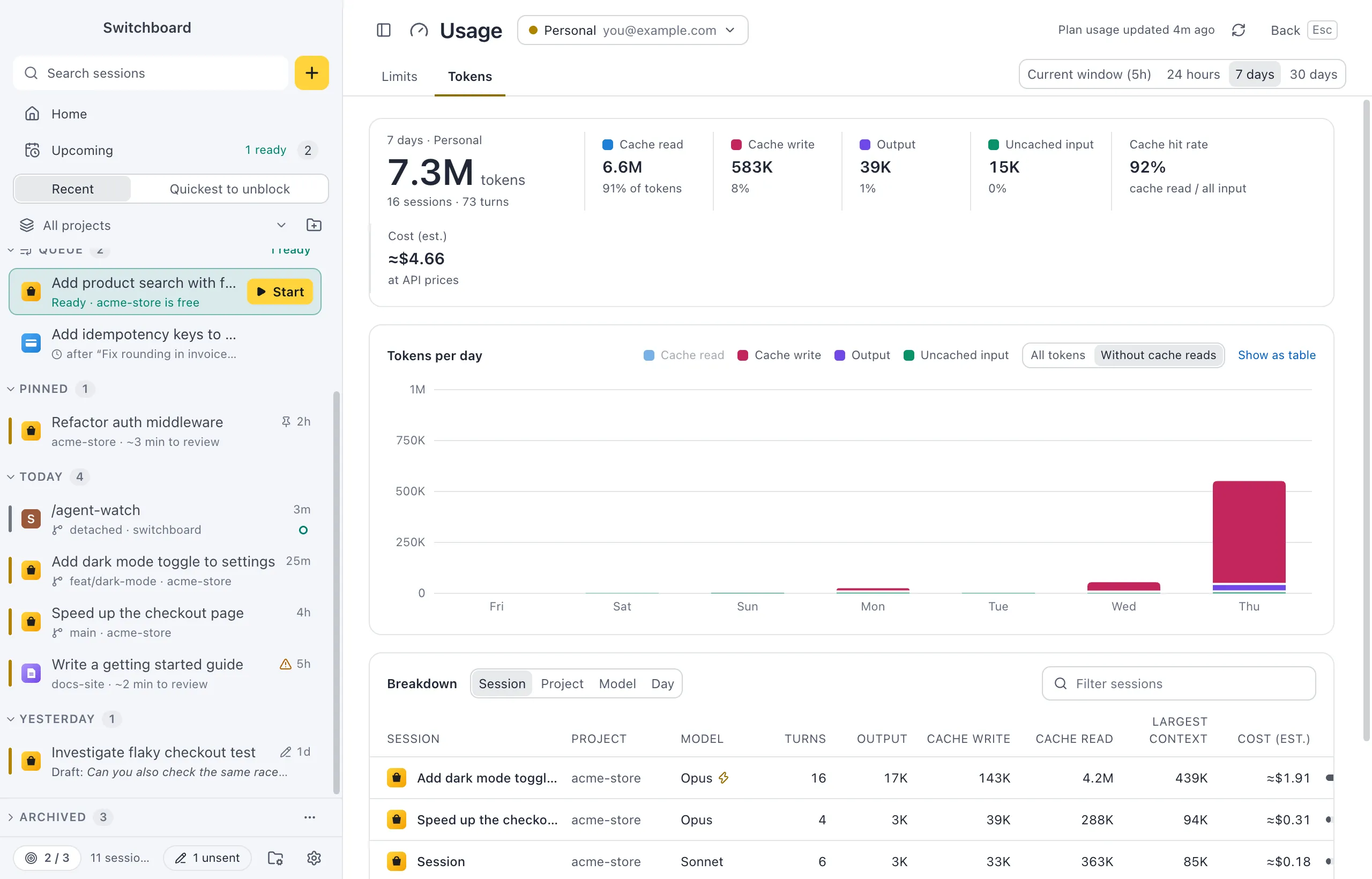Click the 1 unsent drafts button
The image size is (1372, 879).
click(x=207, y=858)
